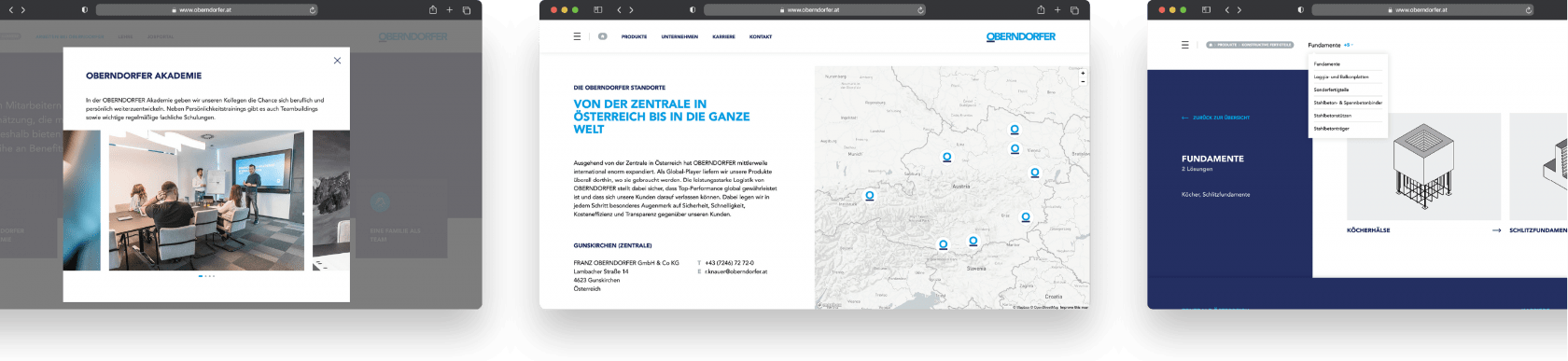Choose Stahlbeton- & Spannbetonbinder in the dropdown
This screenshot has width=1568, height=361.
coord(1348,103)
